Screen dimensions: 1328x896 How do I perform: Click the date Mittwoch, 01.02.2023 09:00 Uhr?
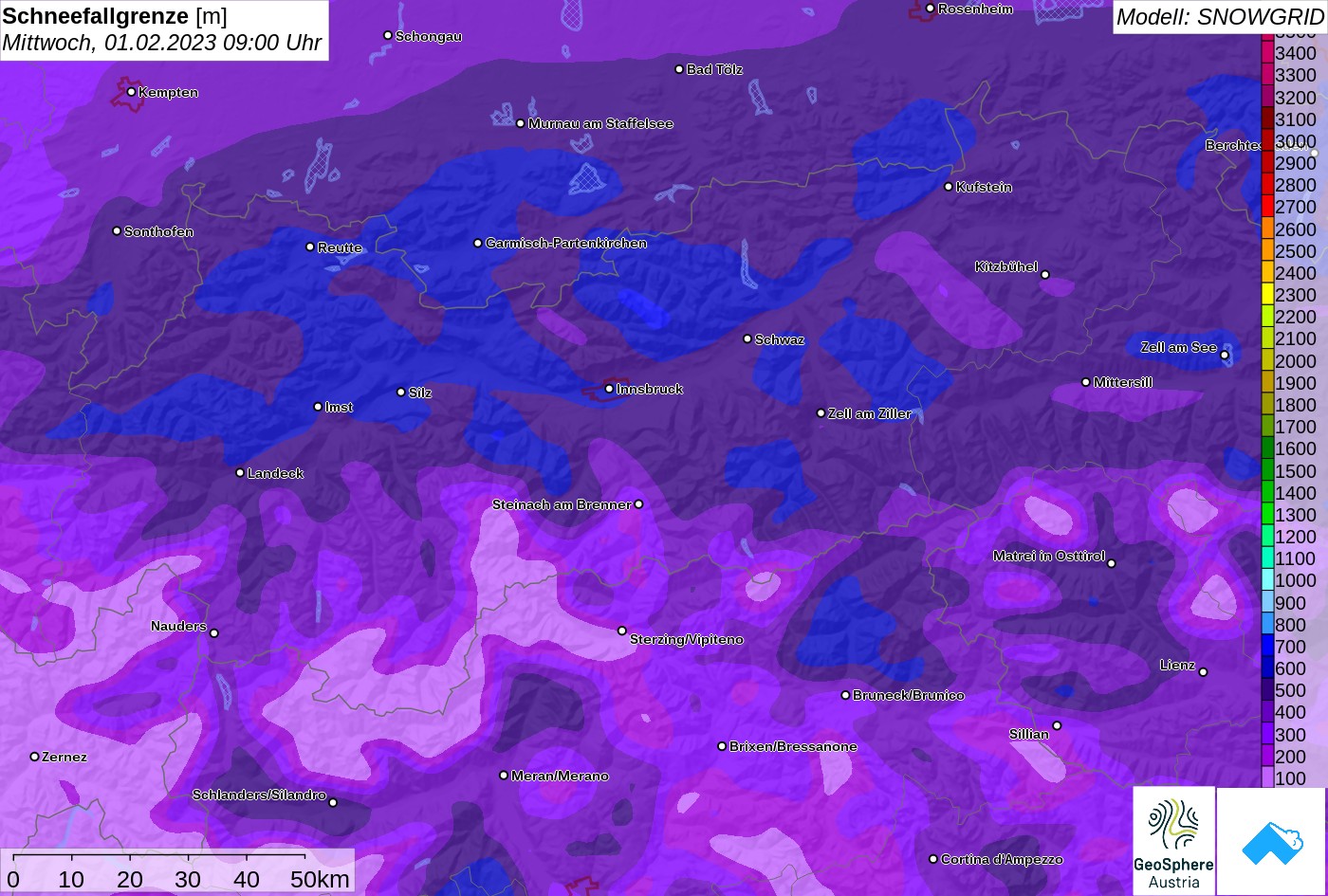coord(162,43)
